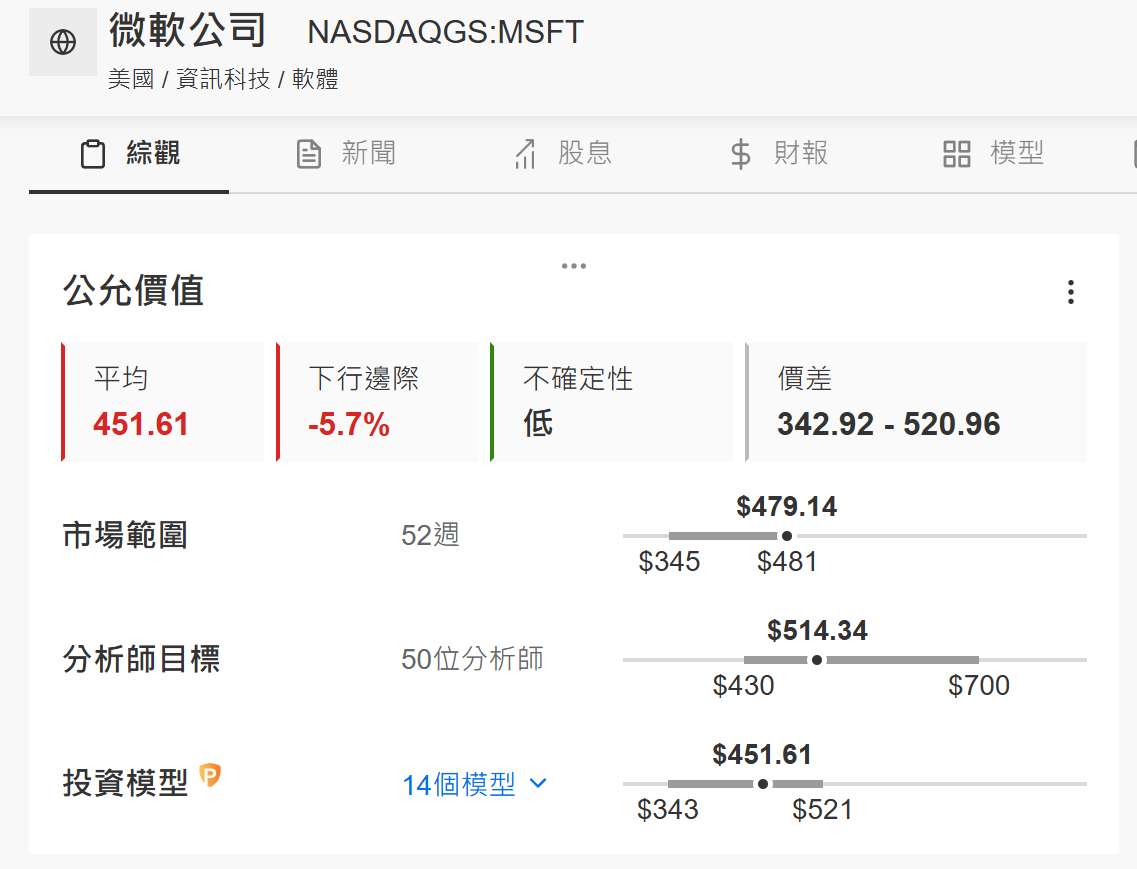Click the 公允價值 heading

[x=133, y=291]
